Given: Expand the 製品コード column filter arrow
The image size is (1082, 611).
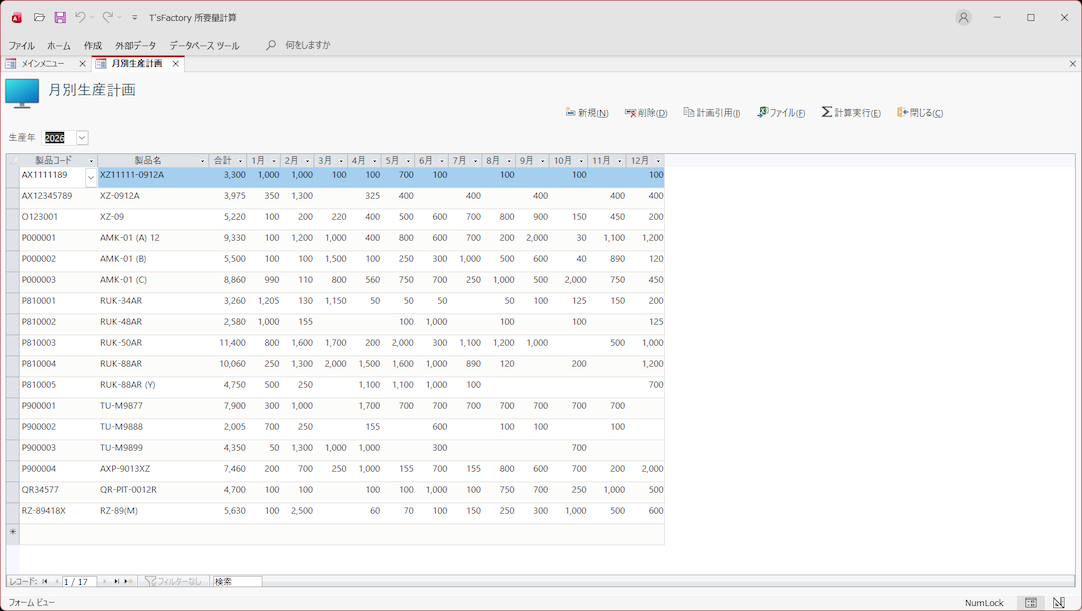Looking at the screenshot, I should (91, 161).
